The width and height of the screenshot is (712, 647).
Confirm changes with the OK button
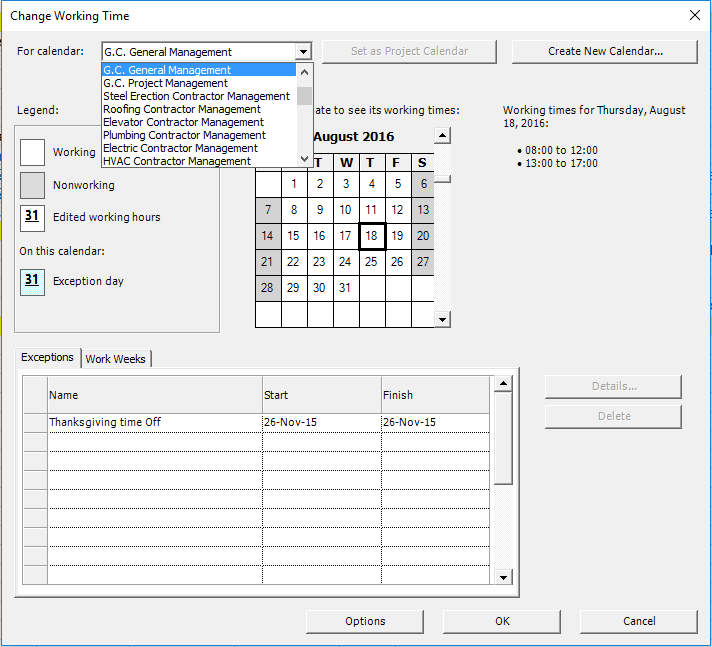[502, 621]
